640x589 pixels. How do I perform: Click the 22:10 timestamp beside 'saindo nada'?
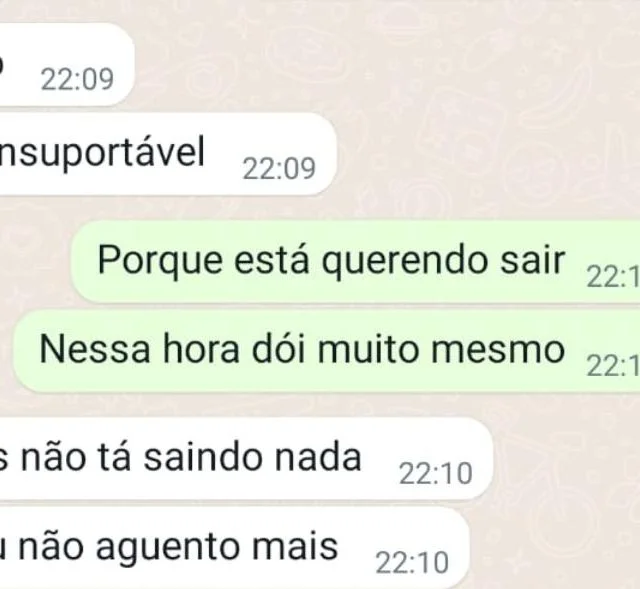coord(436,473)
